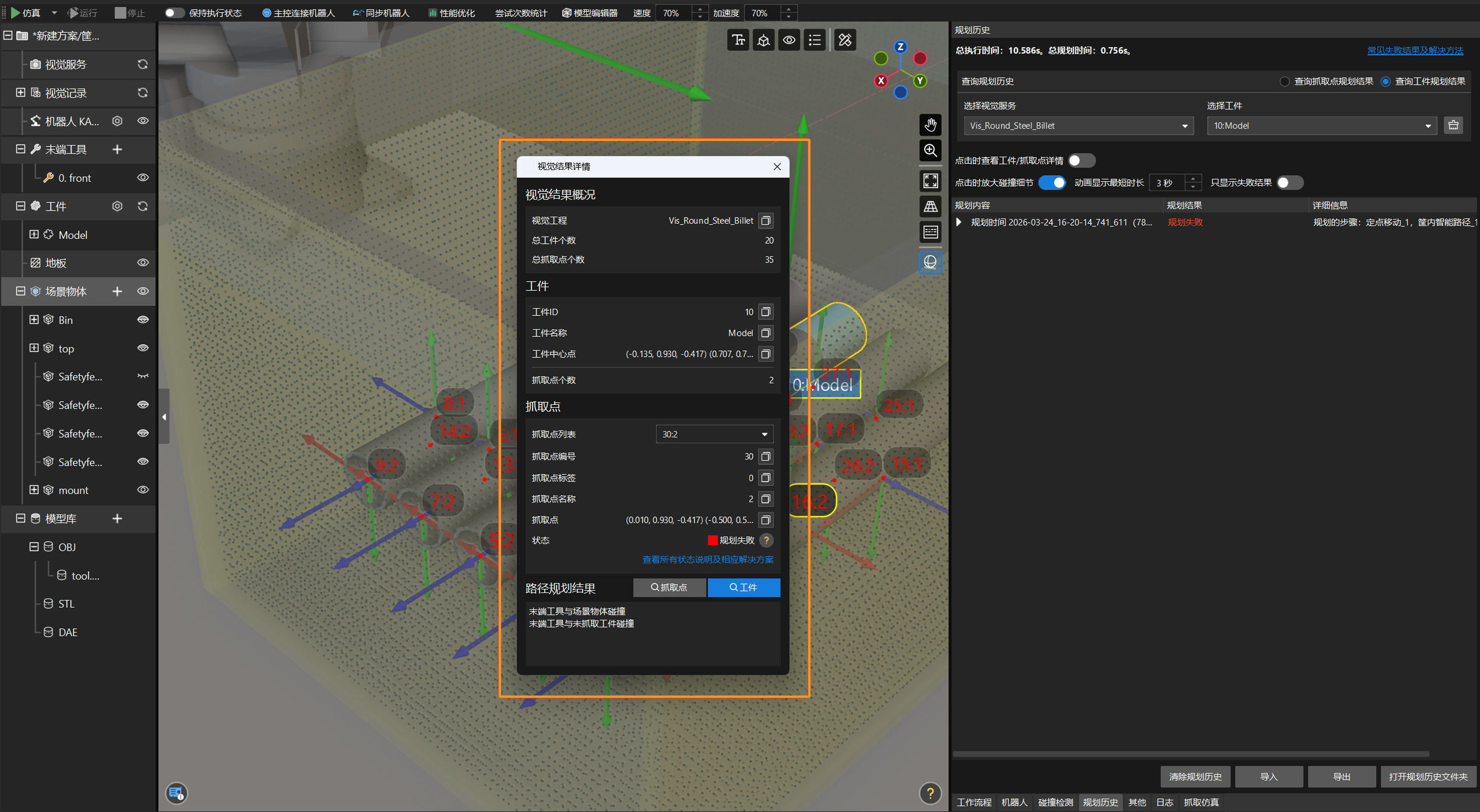
Task: Select the pan hand tool
Action: (931, 125)
